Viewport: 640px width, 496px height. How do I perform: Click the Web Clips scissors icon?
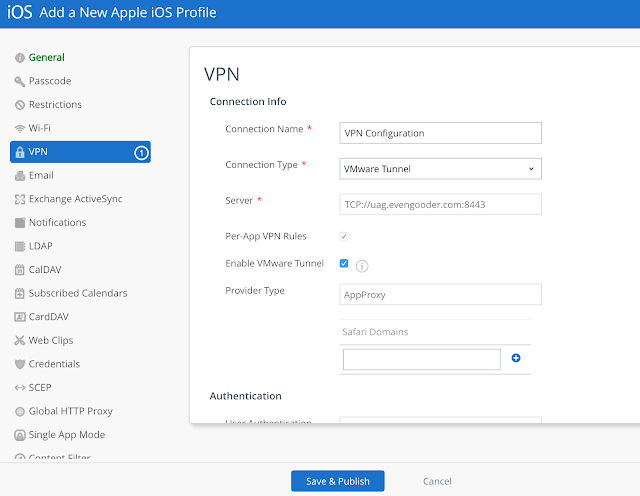(20, 340)
